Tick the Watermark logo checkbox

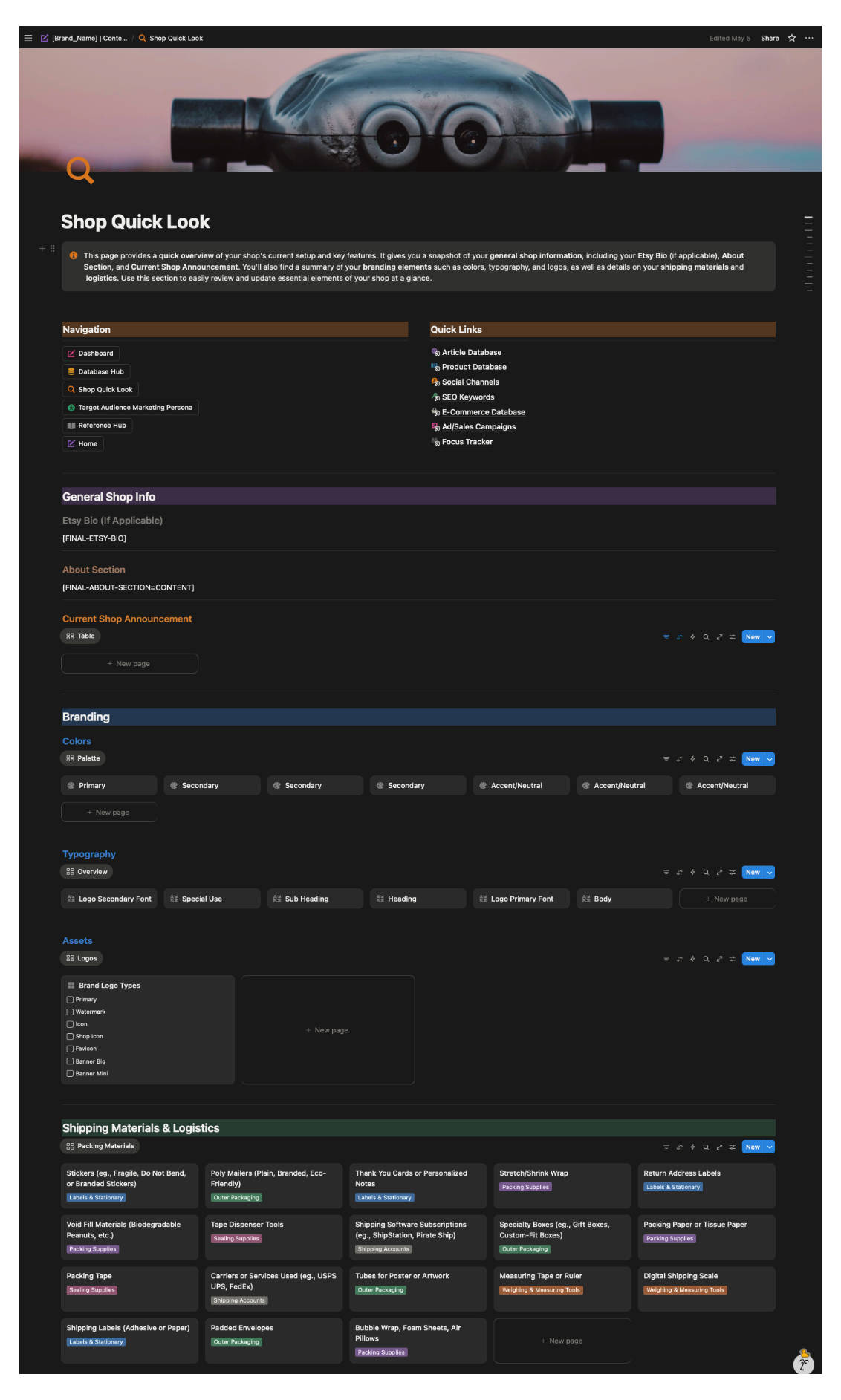pyautogui.click(x=70, y=1012)
